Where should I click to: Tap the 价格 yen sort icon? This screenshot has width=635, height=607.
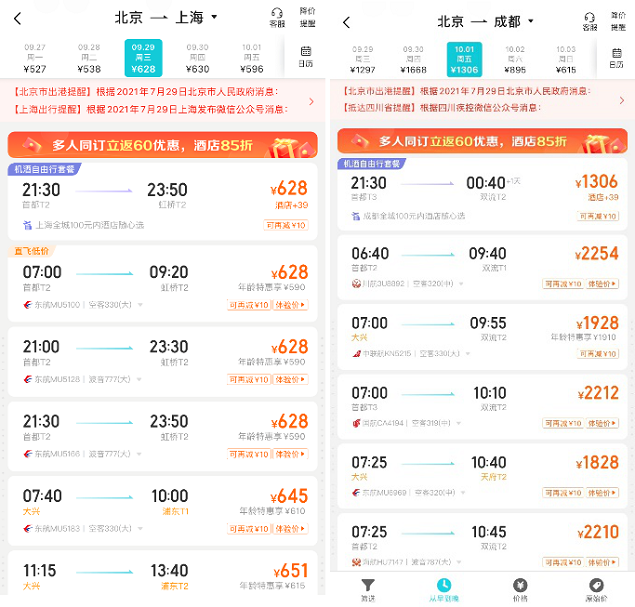[520, 589]
